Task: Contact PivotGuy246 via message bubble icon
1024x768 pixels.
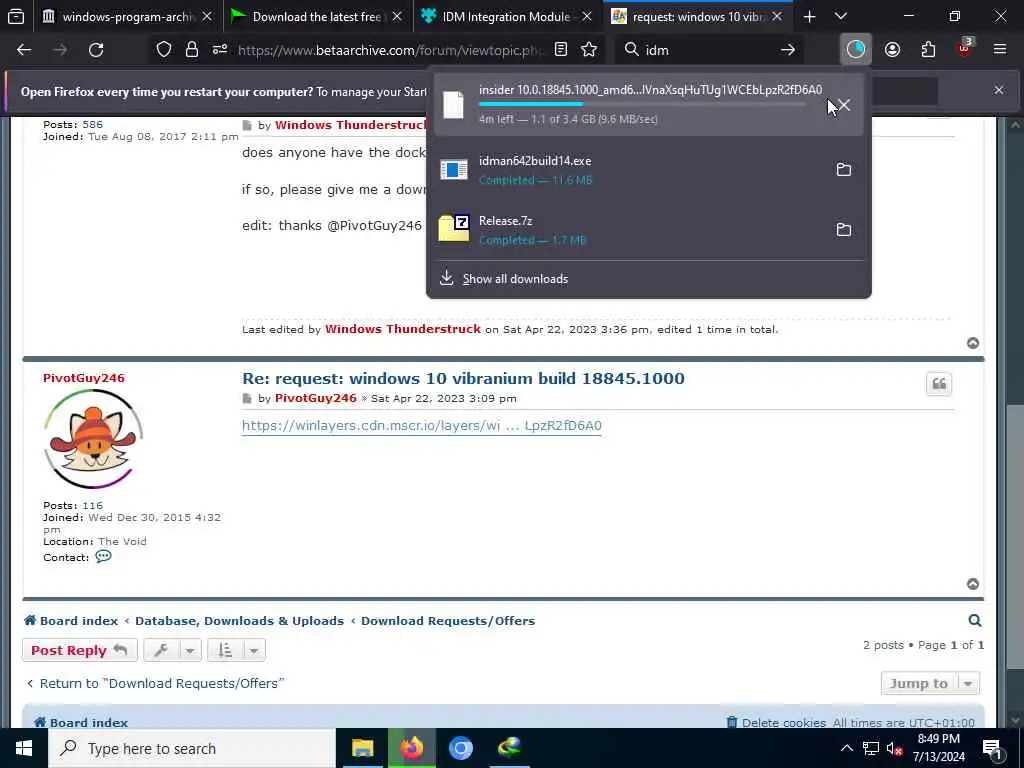Action: (x=103, y=556)
